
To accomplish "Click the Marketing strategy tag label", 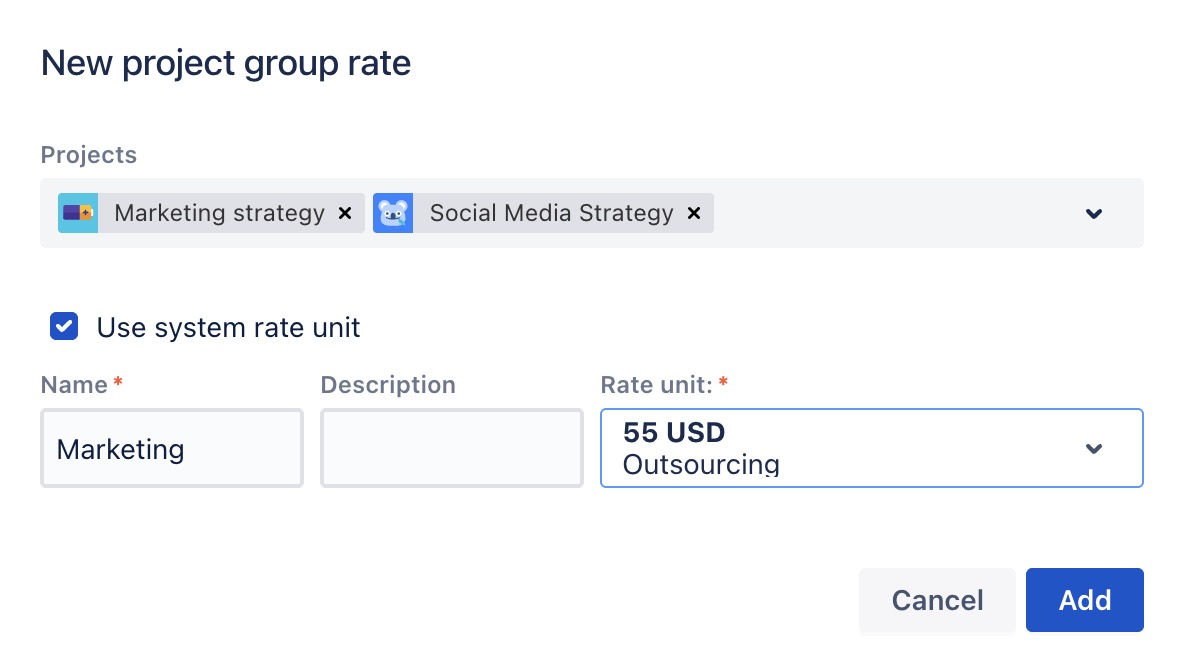I will tap(219, 213).
